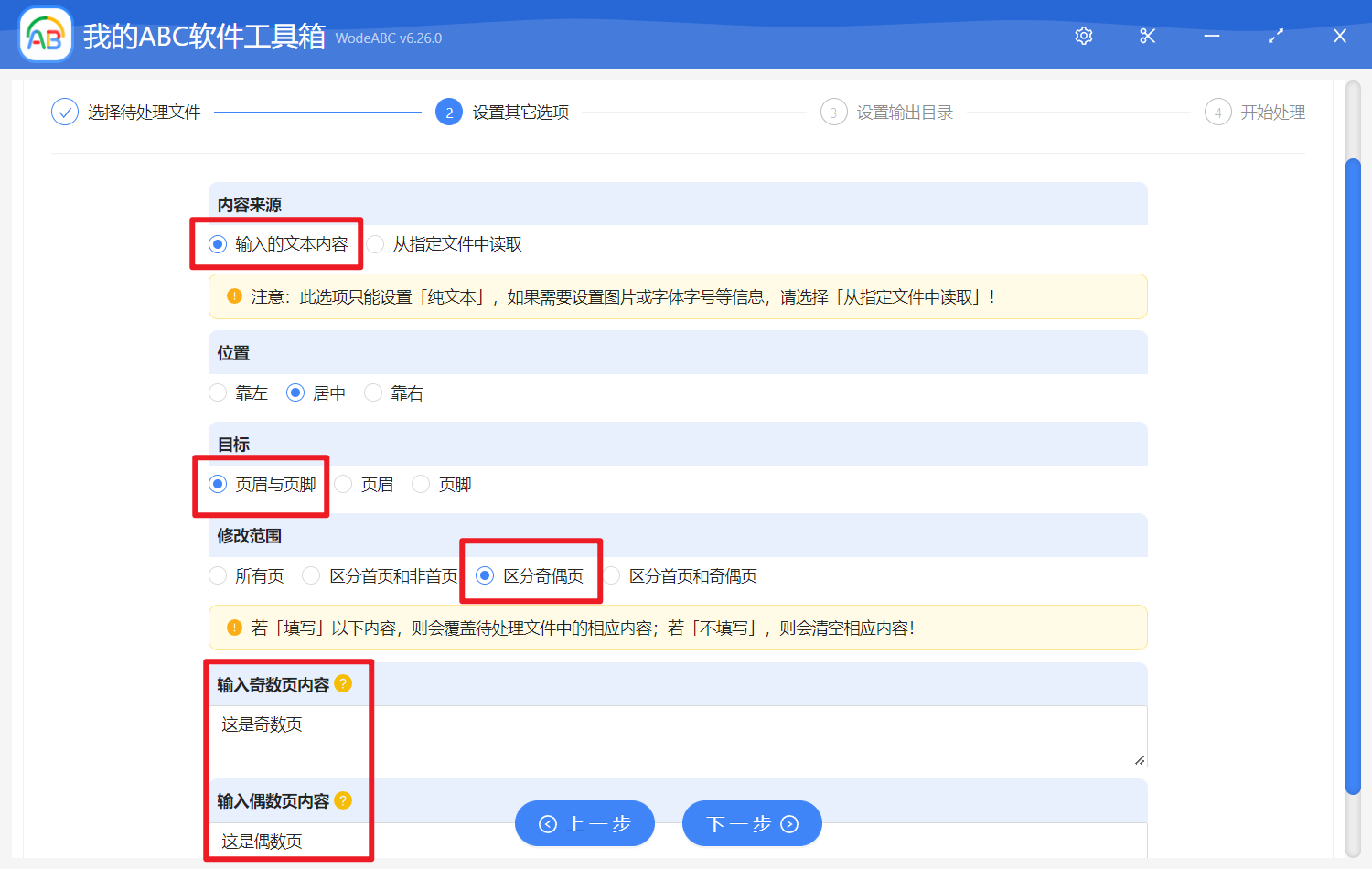Click into the odd page content textbox
Screen dimensions: 1372x869
(677, 735)
